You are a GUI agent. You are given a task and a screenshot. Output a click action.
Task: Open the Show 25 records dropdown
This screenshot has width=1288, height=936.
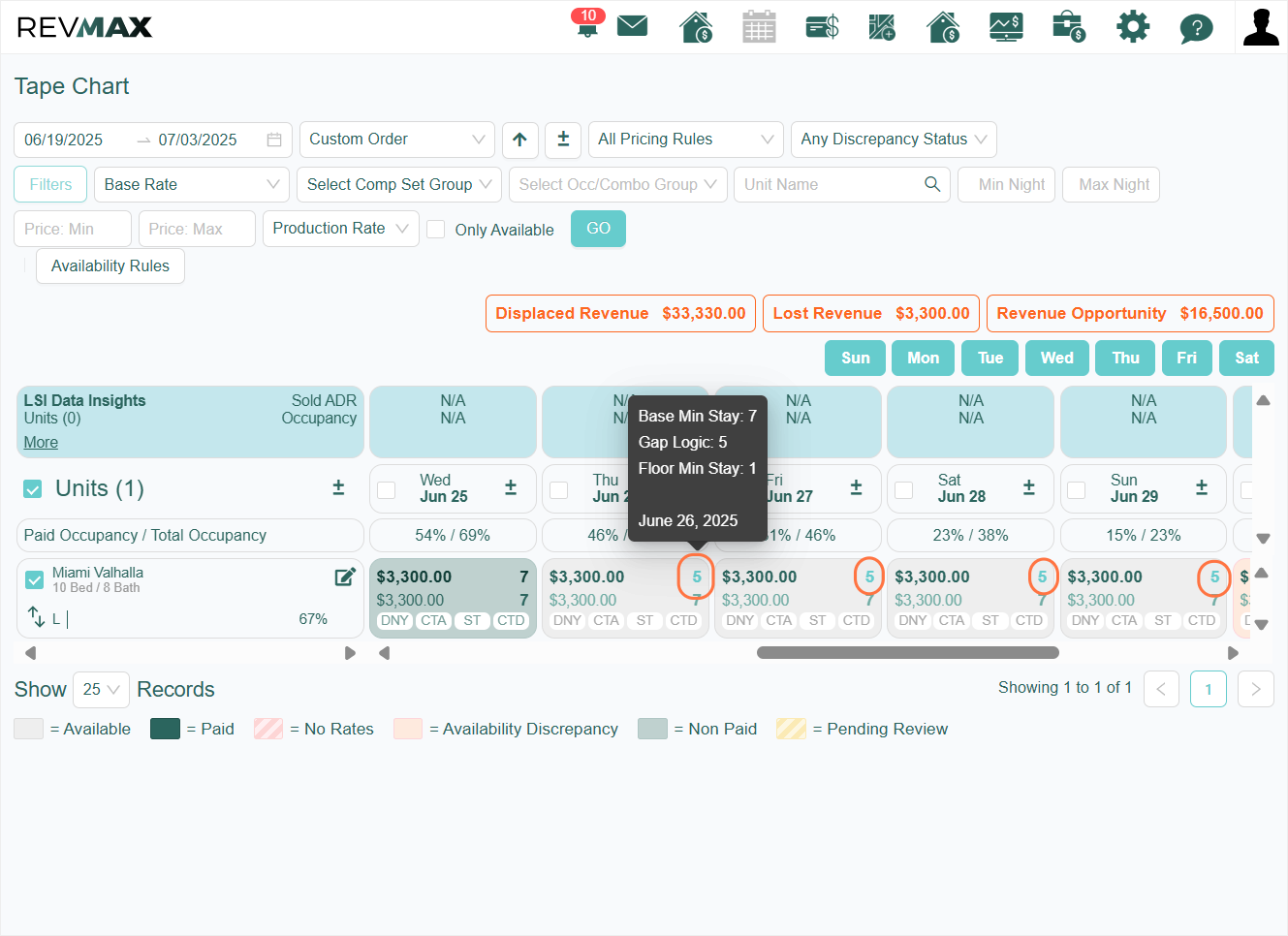click(x=102, y=690)
